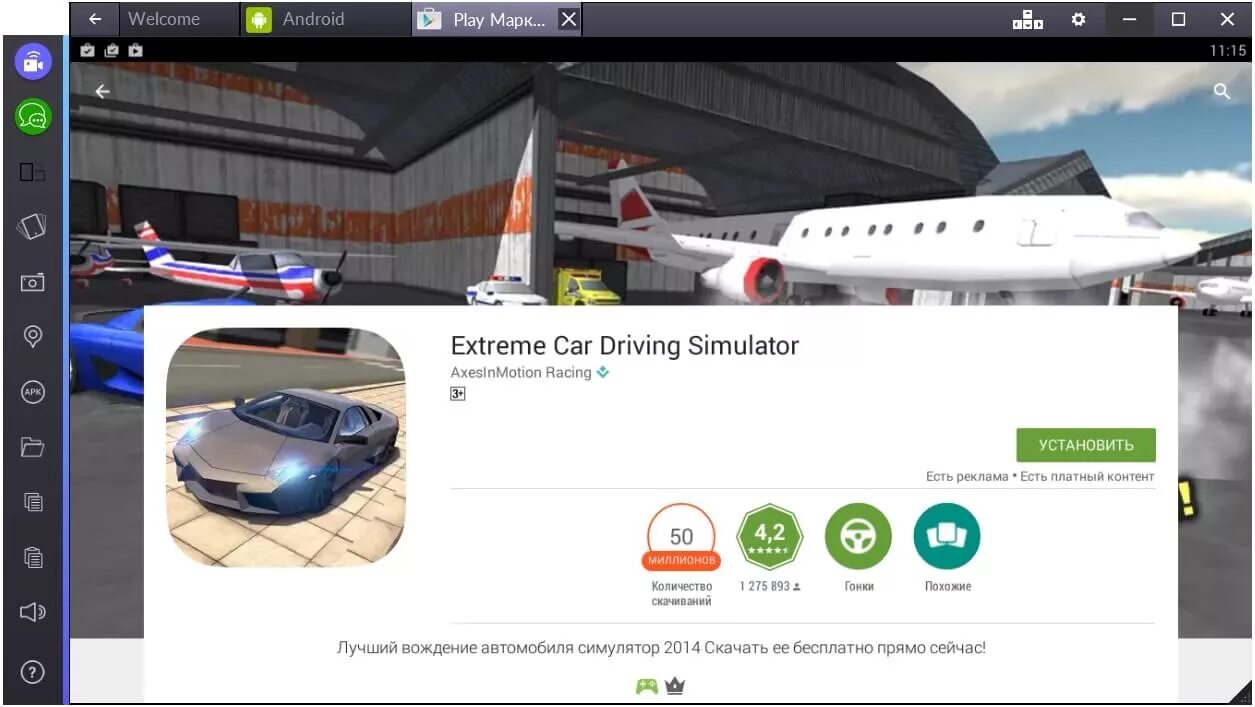Viewport: 1255px width, 707px height.
Task: Open the help question mark icon
Action: tap(33, 673)
